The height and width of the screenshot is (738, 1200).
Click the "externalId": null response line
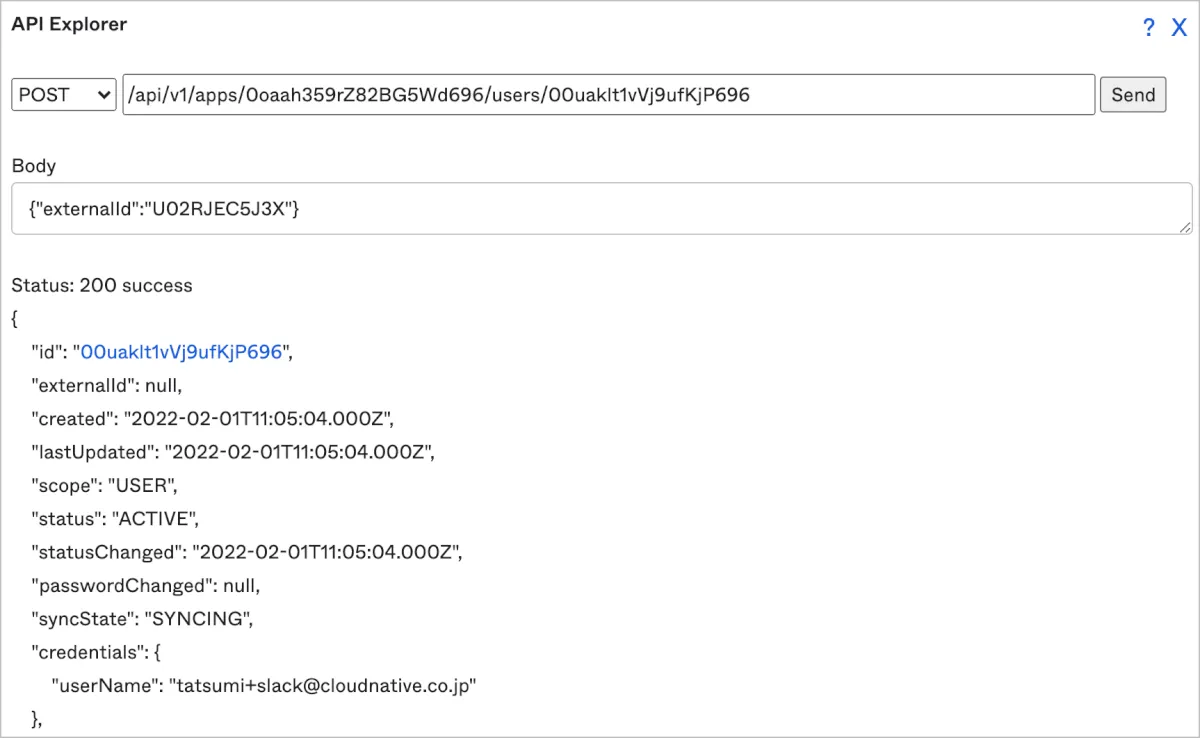click(107, 385)
